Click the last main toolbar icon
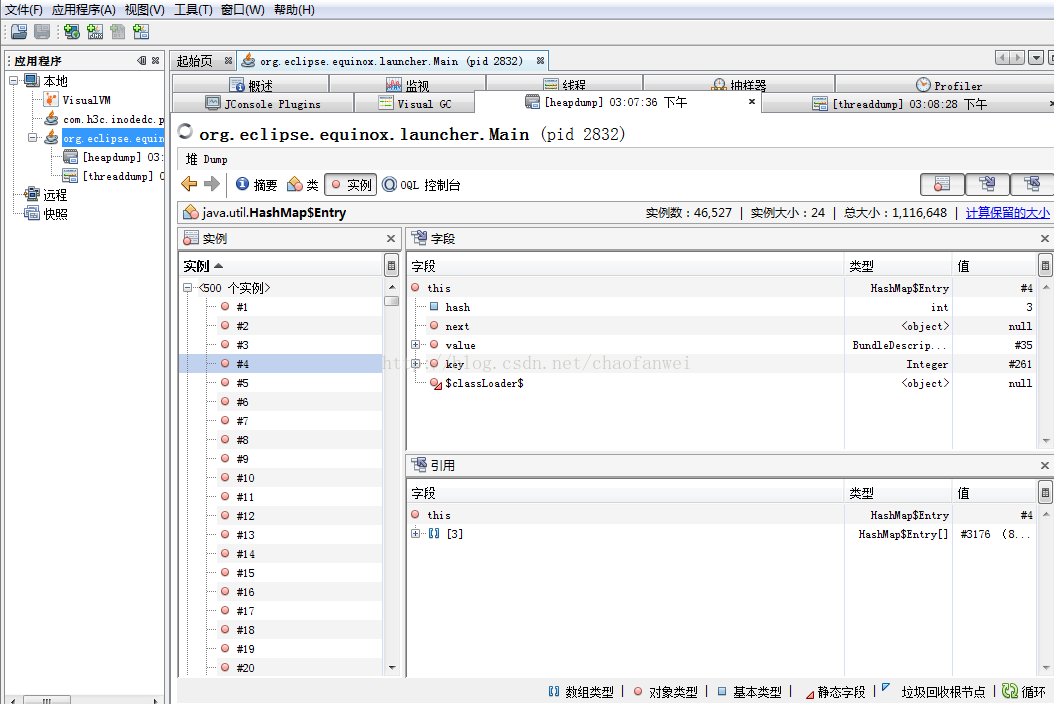Screen dimensions: 1054x704 point(140,32)
